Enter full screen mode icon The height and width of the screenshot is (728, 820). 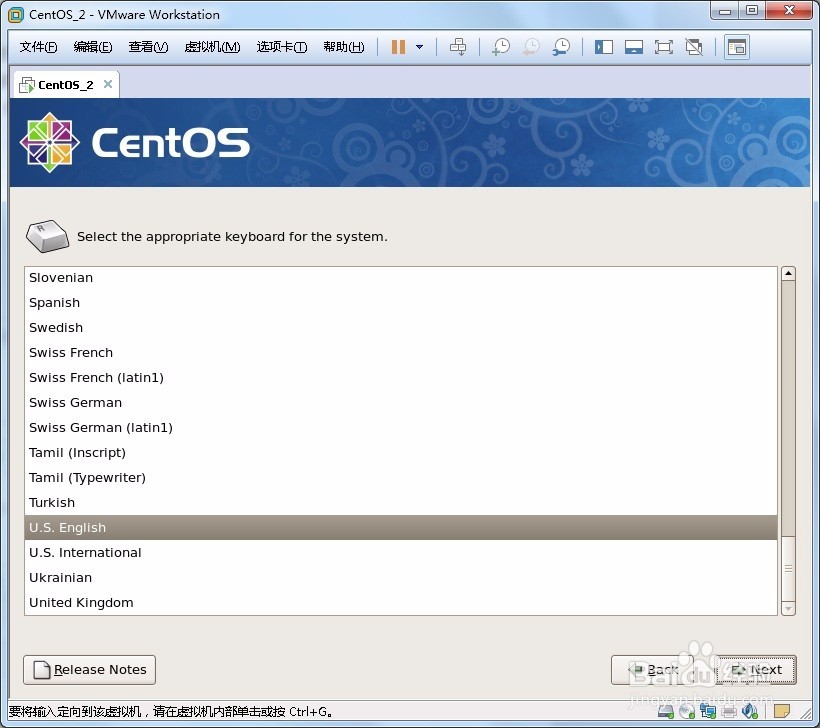[664, 48]
